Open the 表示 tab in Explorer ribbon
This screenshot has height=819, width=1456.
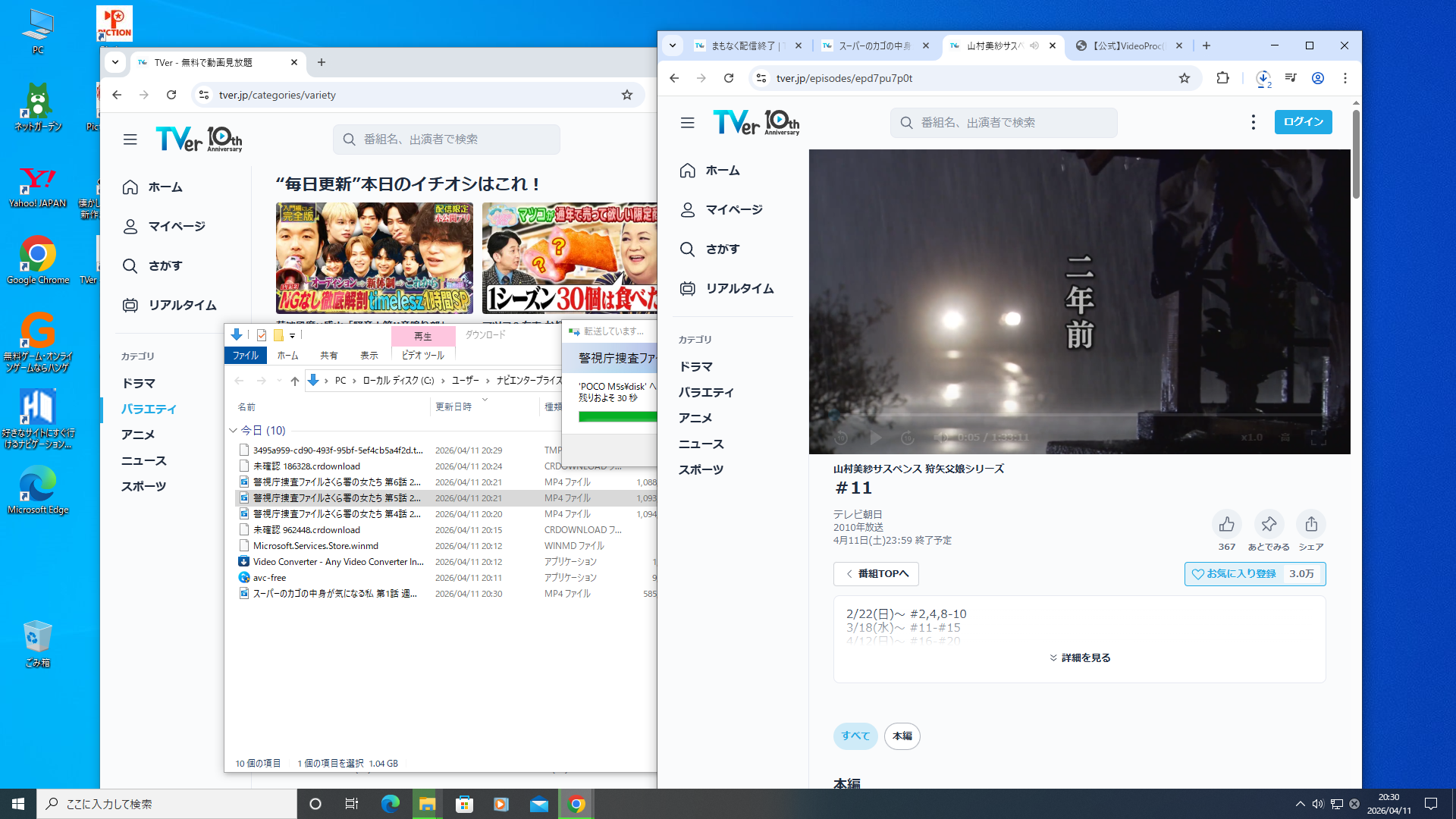click(x=369, y=356)
